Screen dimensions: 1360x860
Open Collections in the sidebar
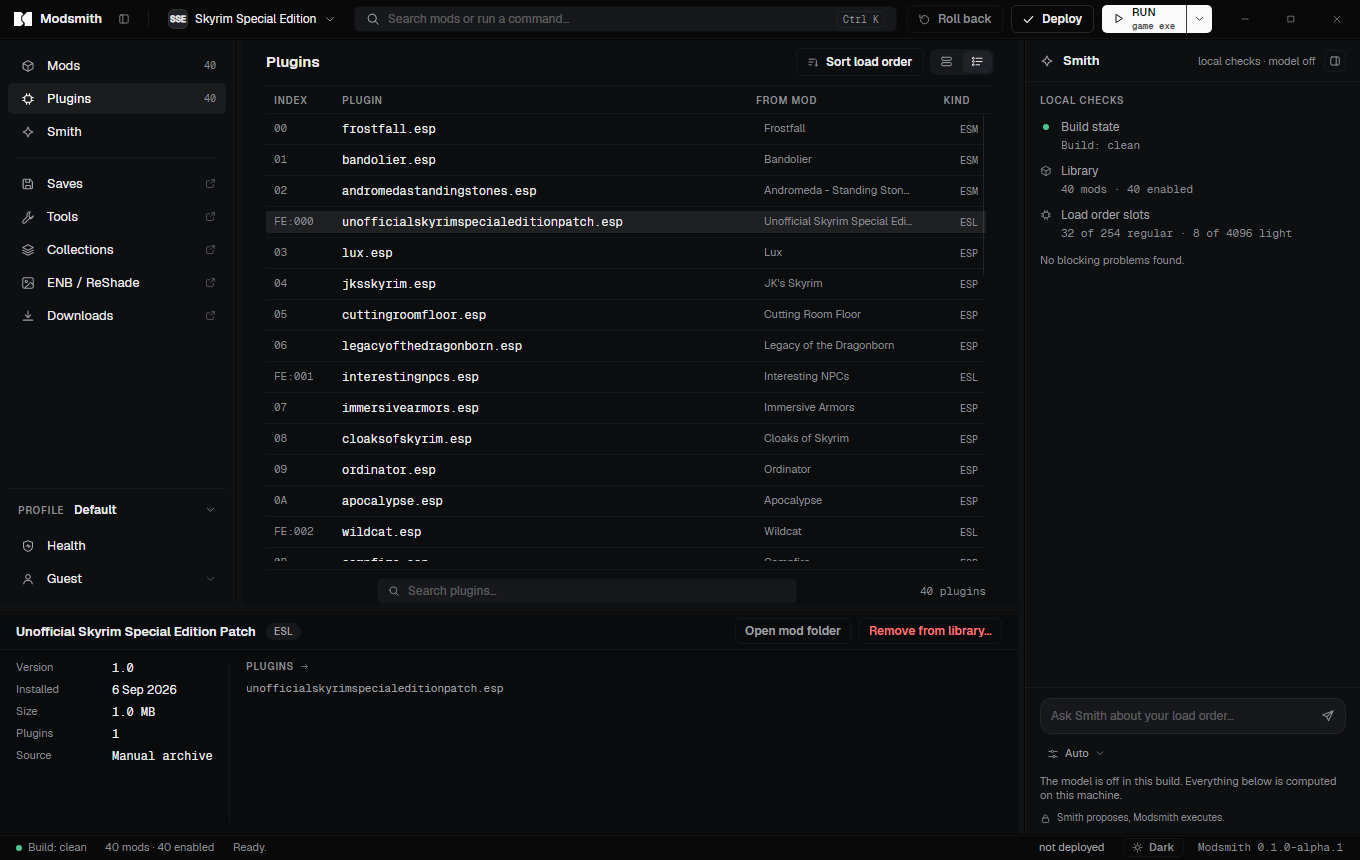(x=117, y=250)
